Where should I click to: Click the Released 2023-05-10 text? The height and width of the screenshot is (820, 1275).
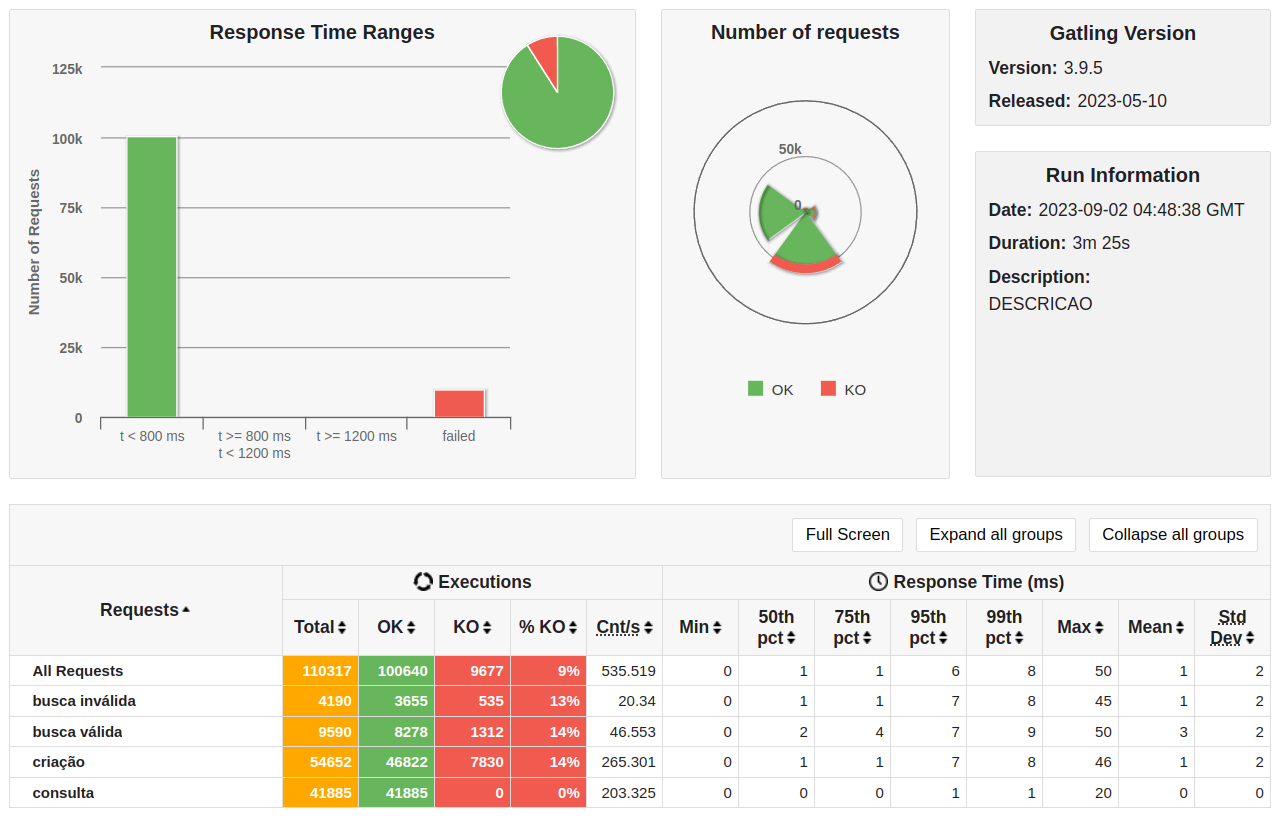pyautogui.click(x=1078, y=101)
